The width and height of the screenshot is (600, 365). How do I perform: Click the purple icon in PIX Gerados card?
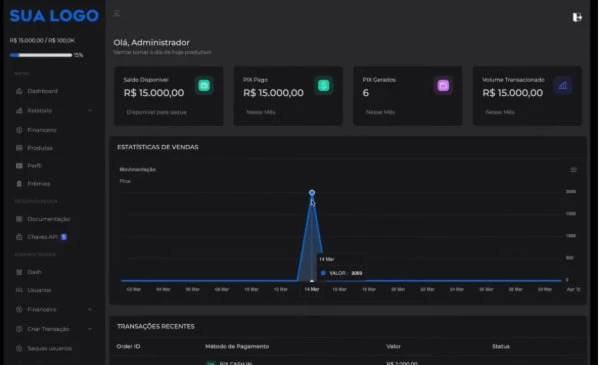(x=443, y=85)
